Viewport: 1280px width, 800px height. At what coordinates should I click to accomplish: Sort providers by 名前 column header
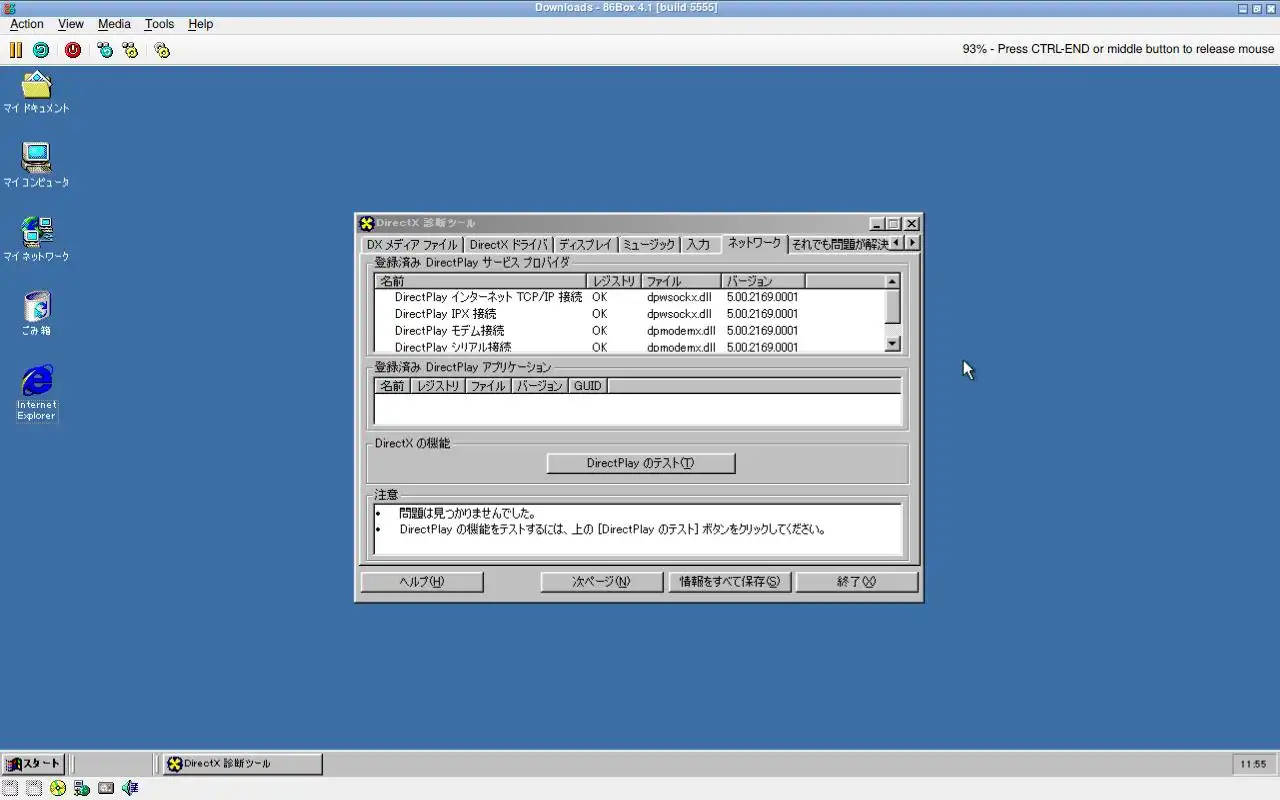pos(480,281)
